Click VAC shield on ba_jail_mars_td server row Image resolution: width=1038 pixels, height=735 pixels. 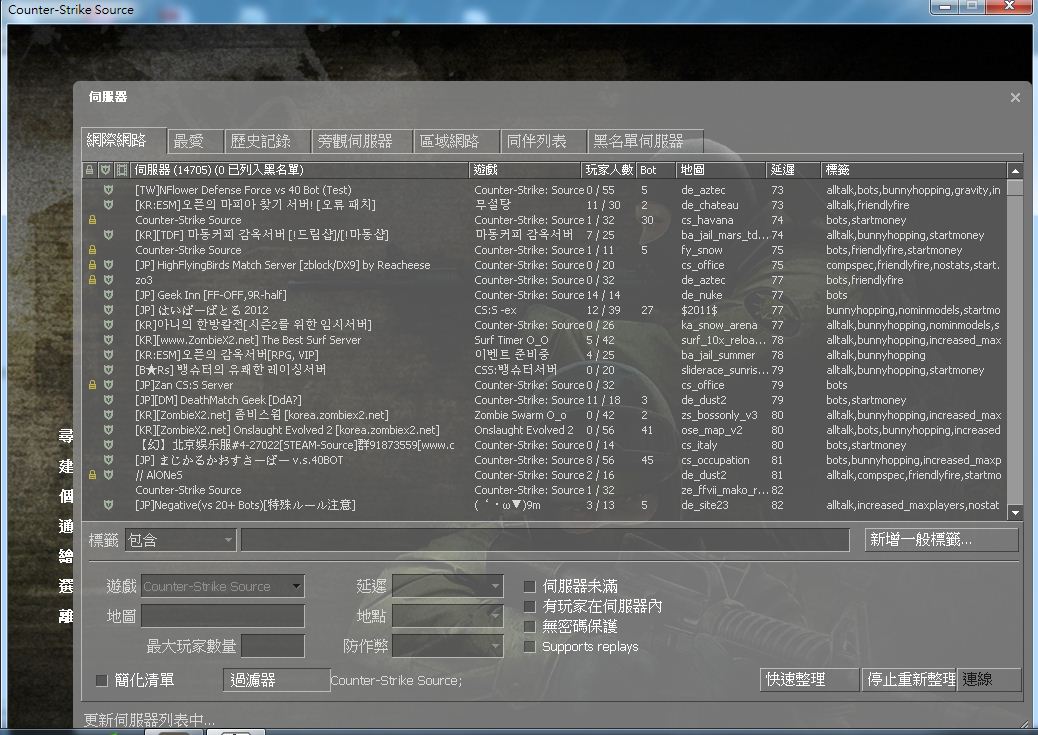[109, 235]
